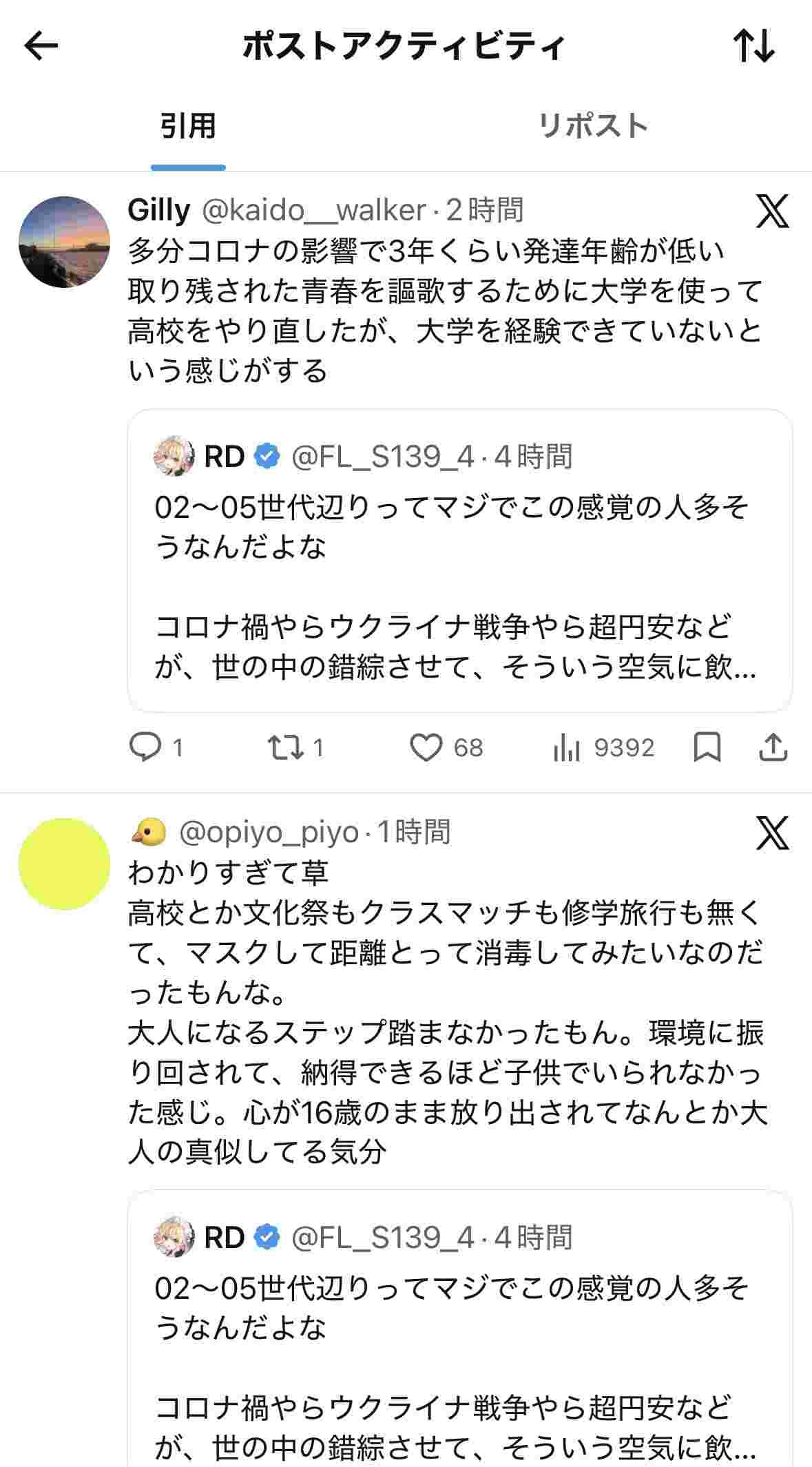Image resolution: width=812 pixels, height=1467 pixels.
Task: Reply to Gilly's post
Action: click(x=146, y=747)
